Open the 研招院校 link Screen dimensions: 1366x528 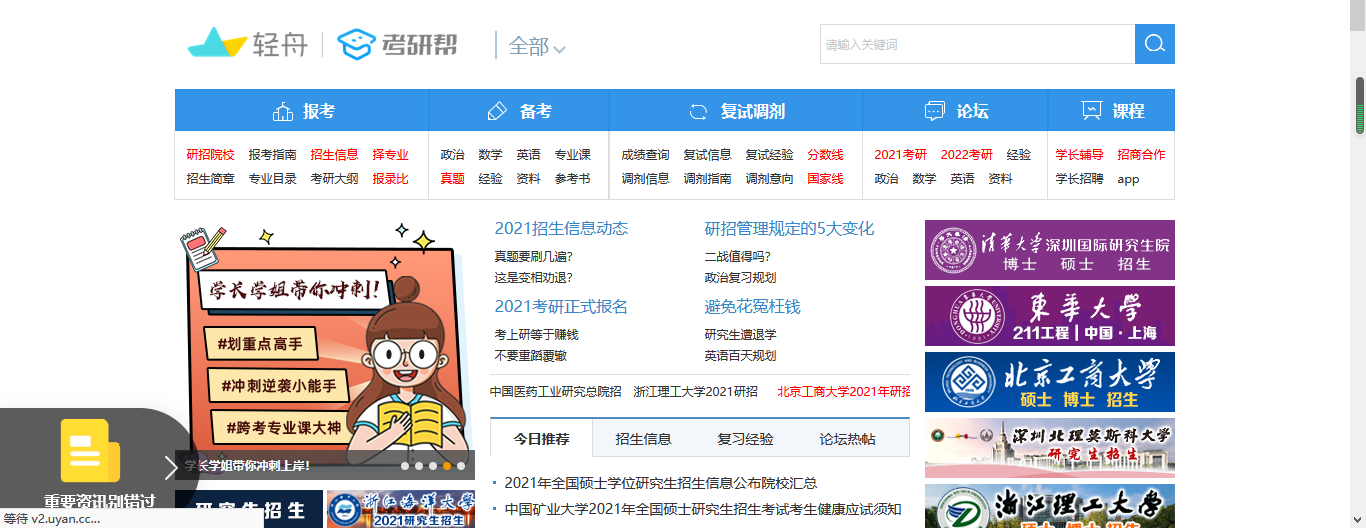(210, 155)
